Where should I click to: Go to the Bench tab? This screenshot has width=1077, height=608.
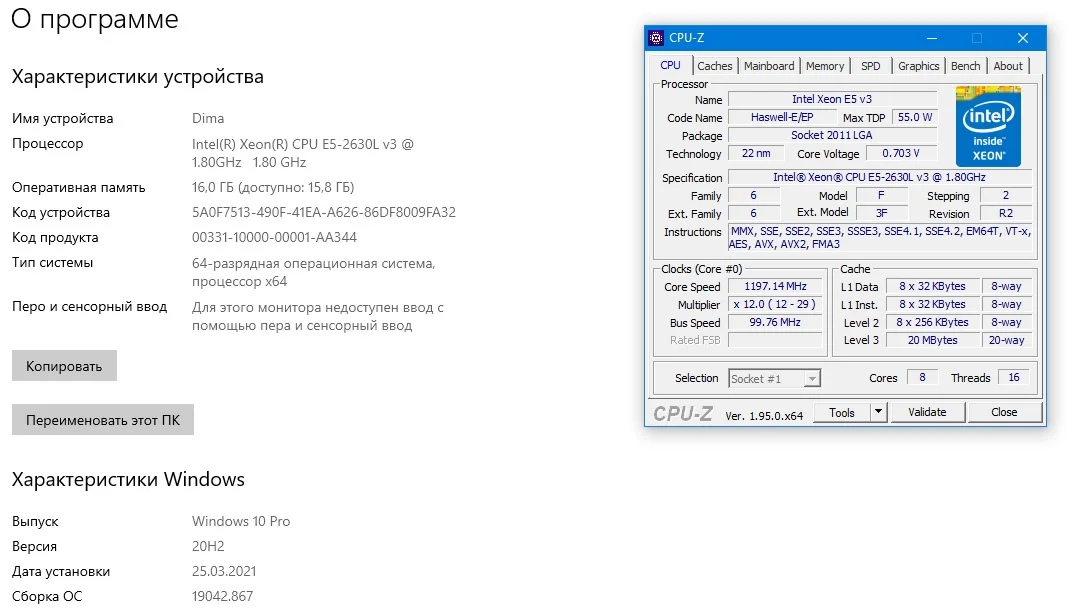pos(965,66)
